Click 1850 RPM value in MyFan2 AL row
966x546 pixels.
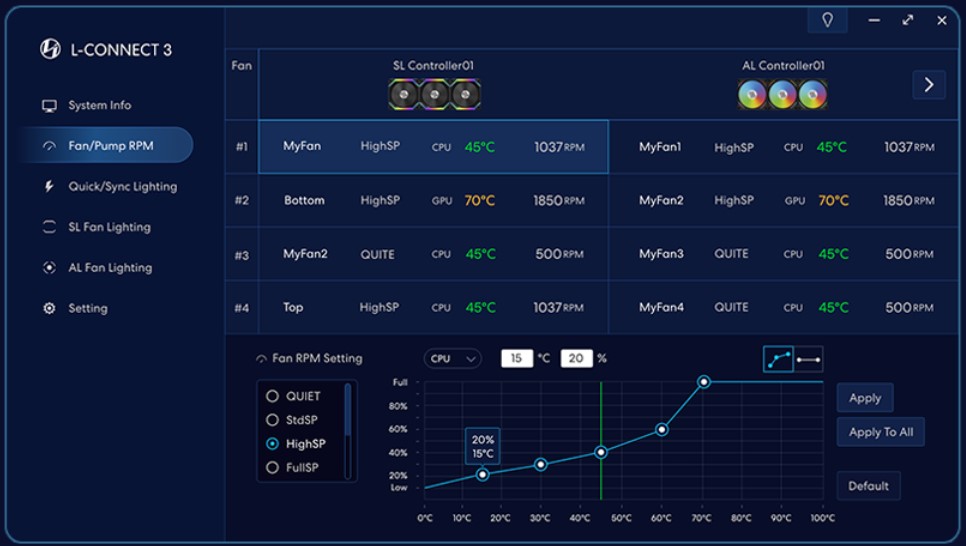click(909, 200)
